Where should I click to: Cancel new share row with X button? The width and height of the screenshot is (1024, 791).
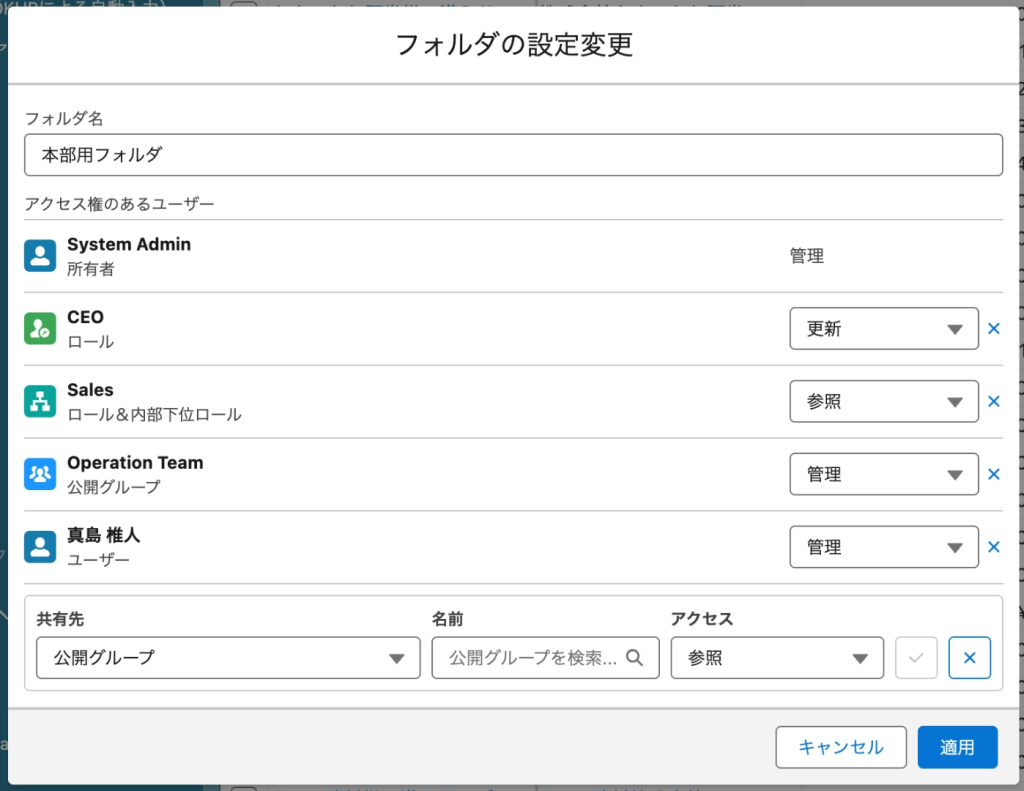coord(969,658)
